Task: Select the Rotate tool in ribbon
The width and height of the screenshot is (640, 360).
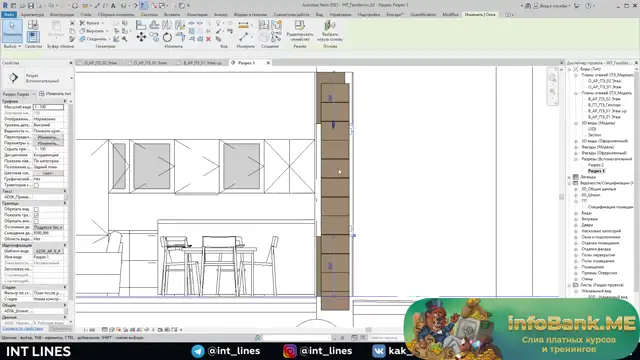Action: pyautogui.click(x=167, y=38)
